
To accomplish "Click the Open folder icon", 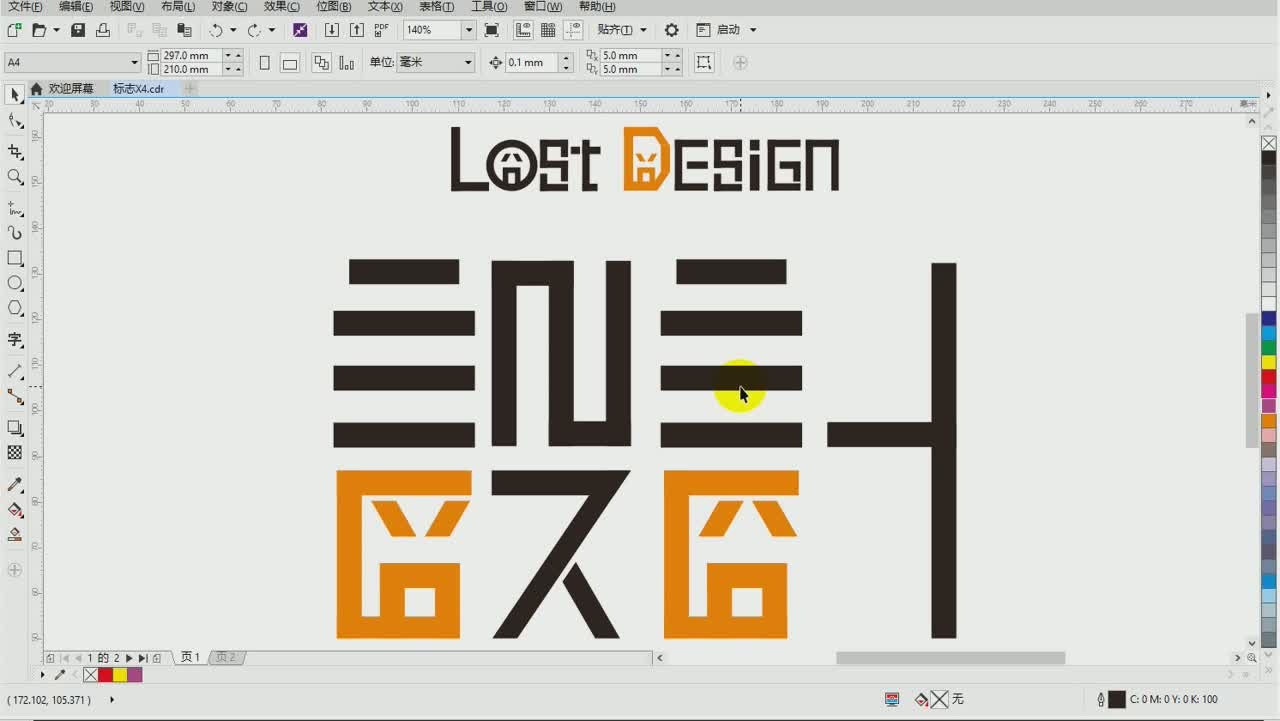I will (x=39, y=30).
